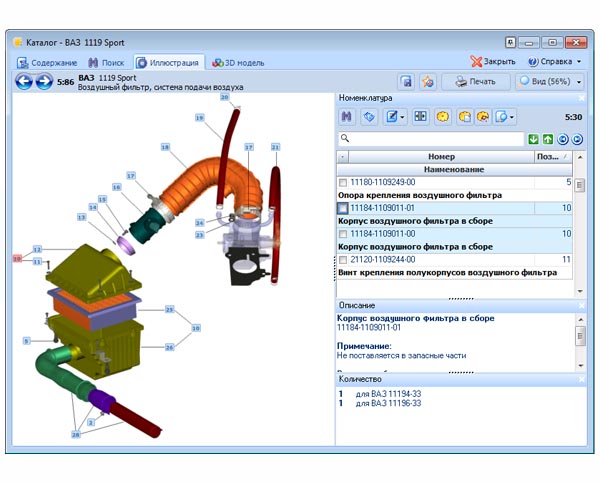Expand the edit note icon's dropdown arrow
600x482 pixels.
[402, 117]
